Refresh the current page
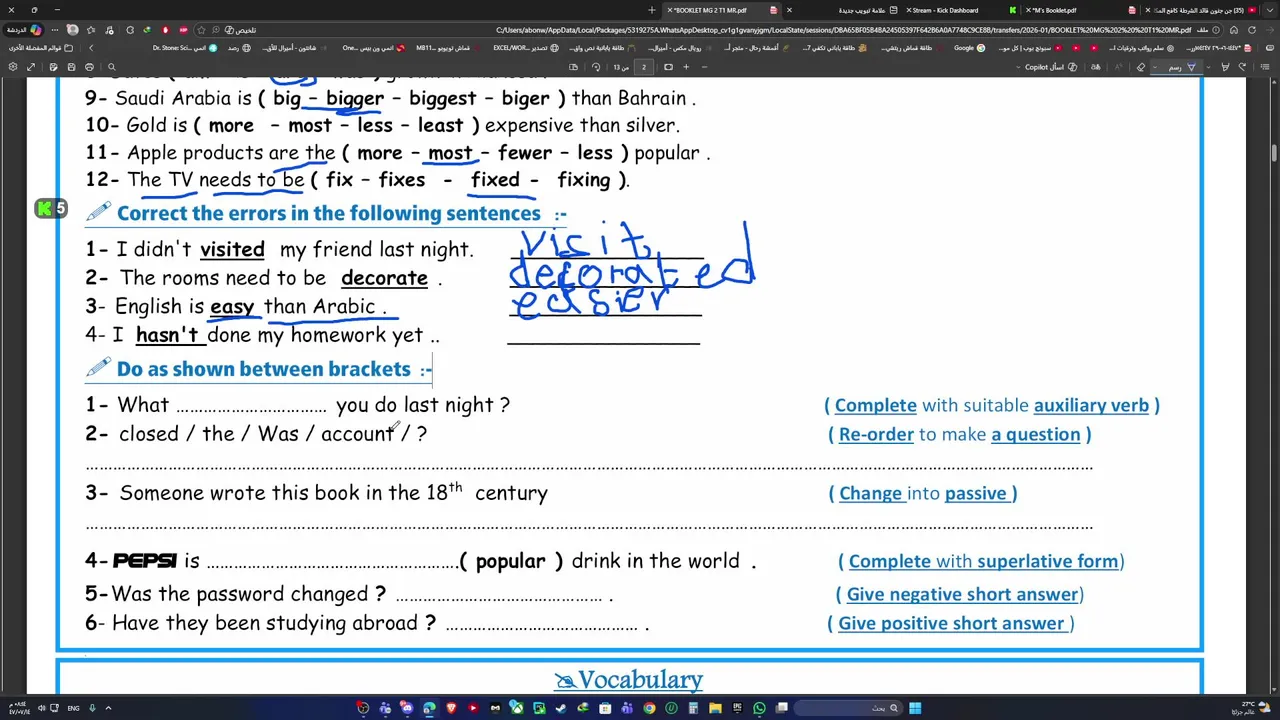The width and height of the screenshot is (1280, 720). tap(1251, 30)
